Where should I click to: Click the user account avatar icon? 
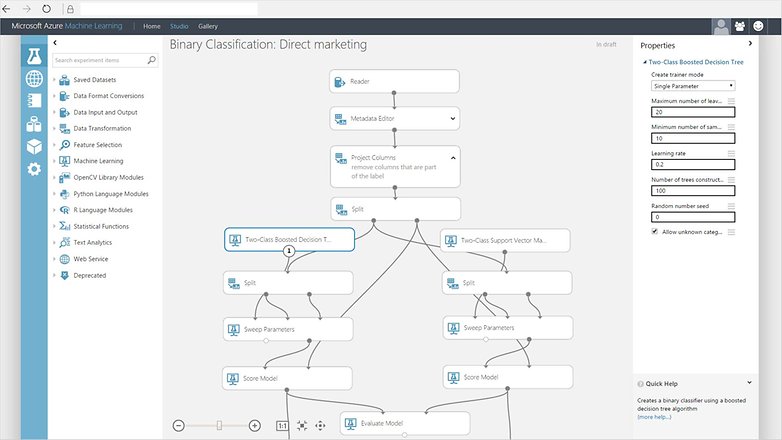[x=721, y=26]
